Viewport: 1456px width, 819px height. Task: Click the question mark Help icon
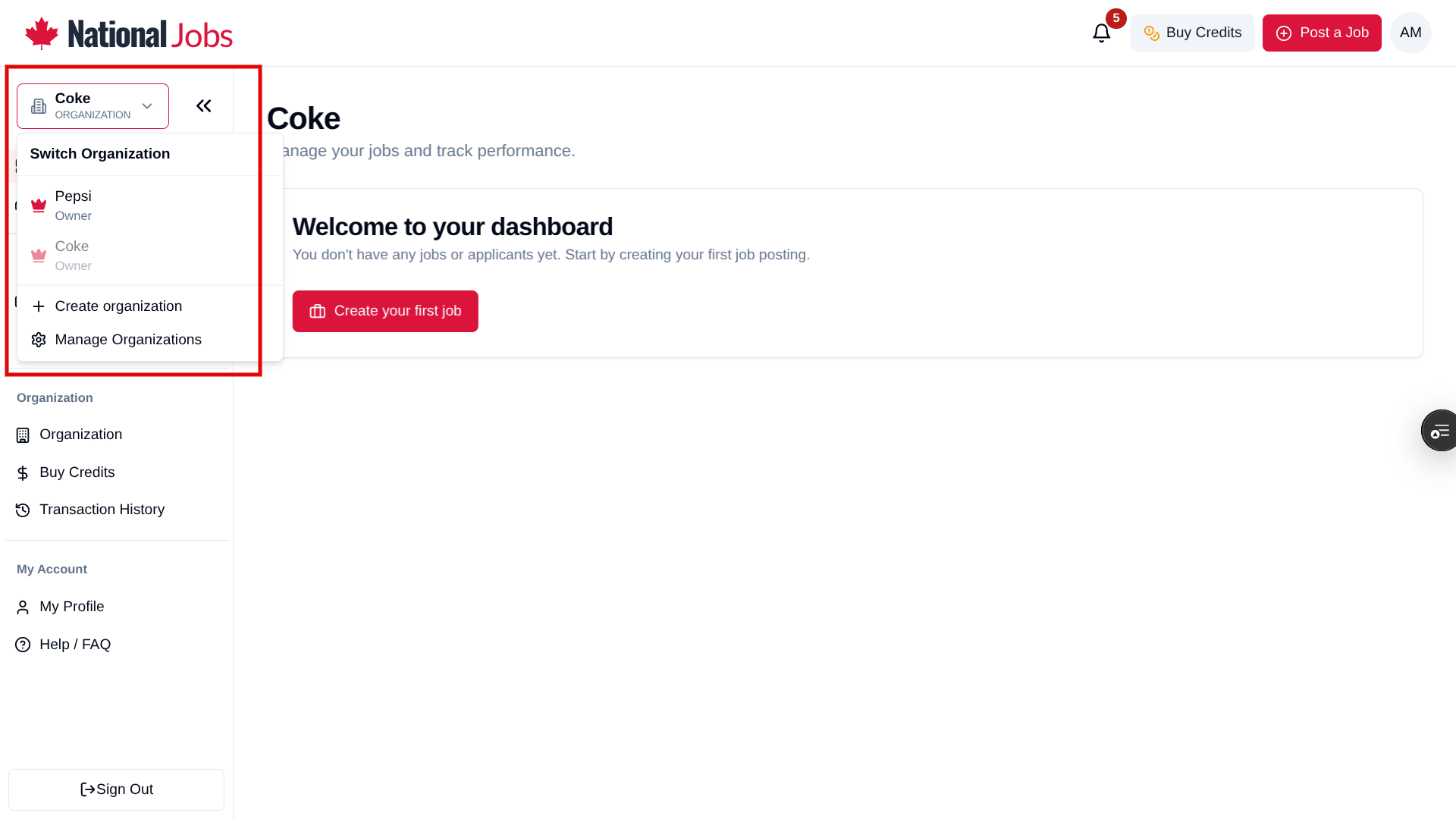point(23,645)
